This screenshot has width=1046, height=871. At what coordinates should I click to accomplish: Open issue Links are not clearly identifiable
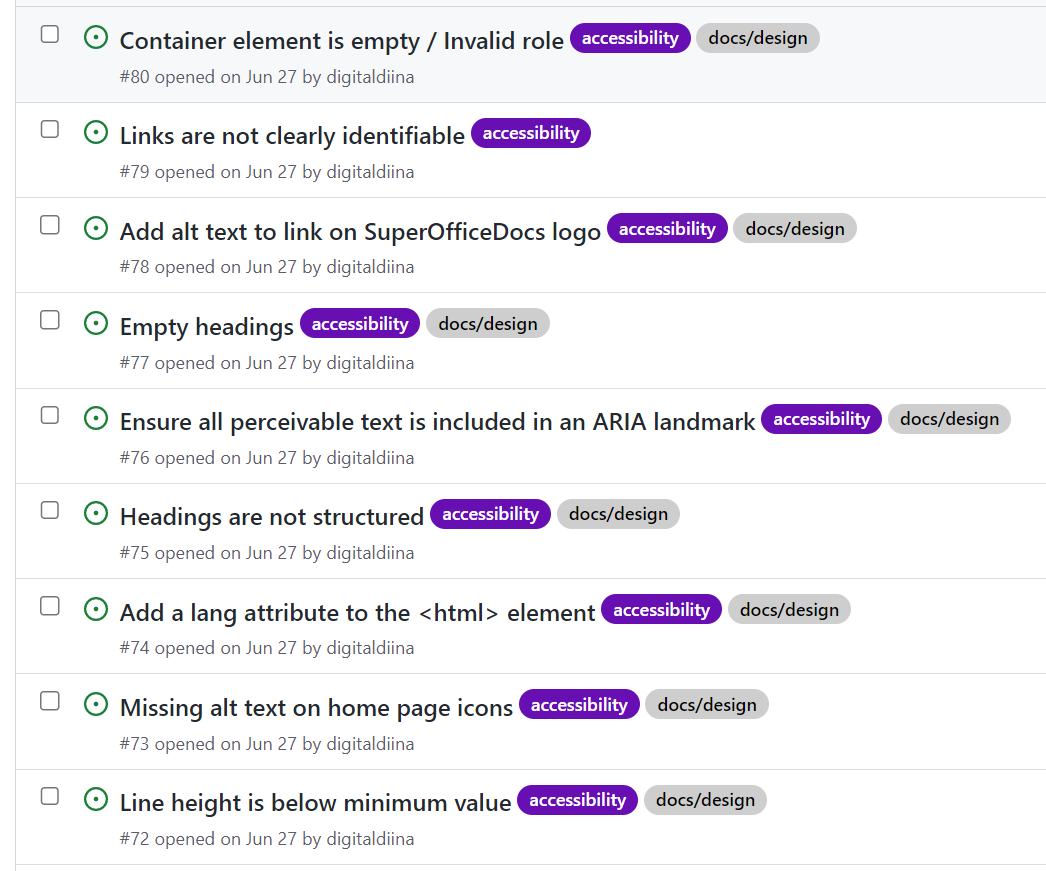pos(290,132)
